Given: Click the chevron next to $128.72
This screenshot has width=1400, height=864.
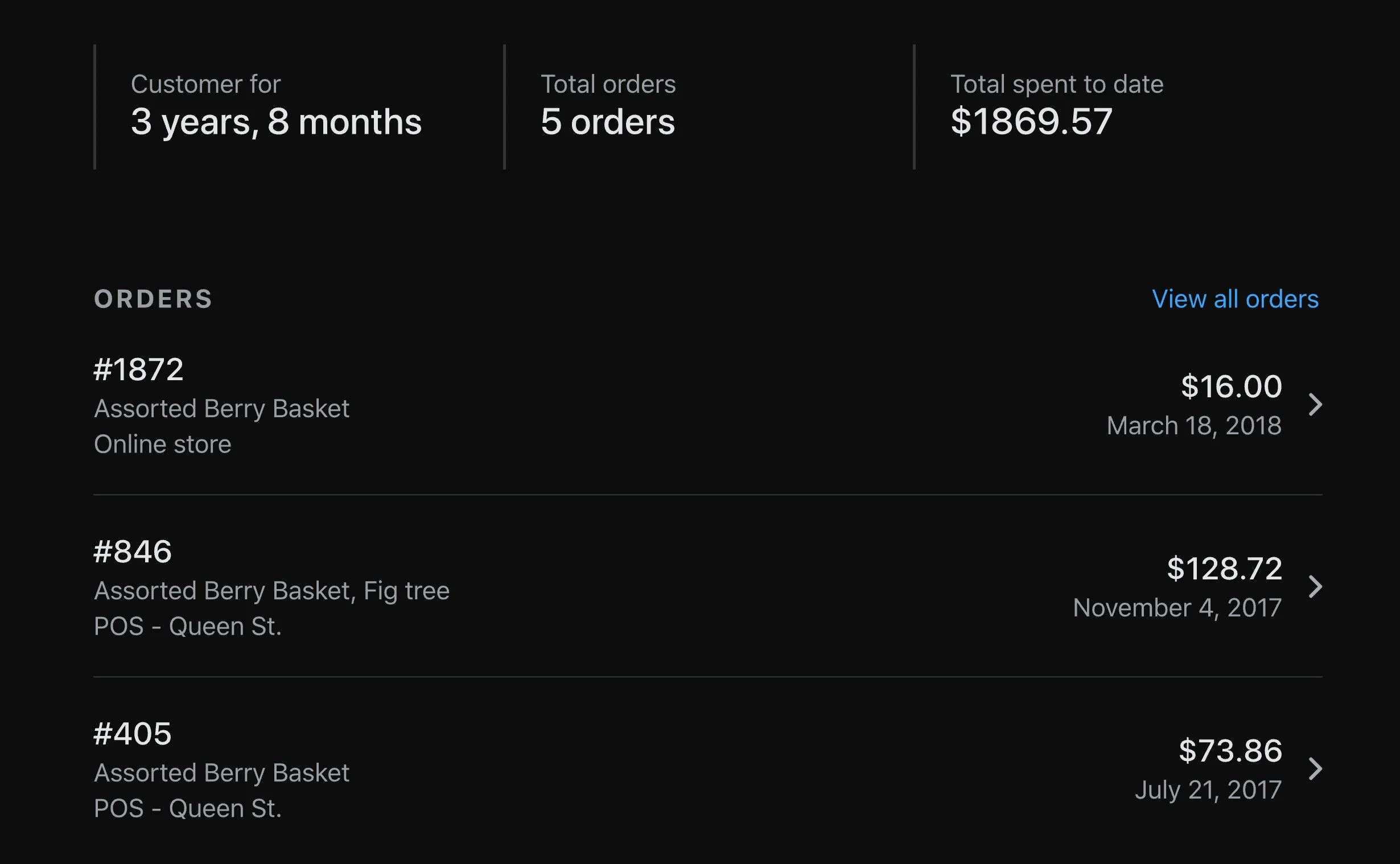Looking at the screenshot, I should [x=1315, y=587].
